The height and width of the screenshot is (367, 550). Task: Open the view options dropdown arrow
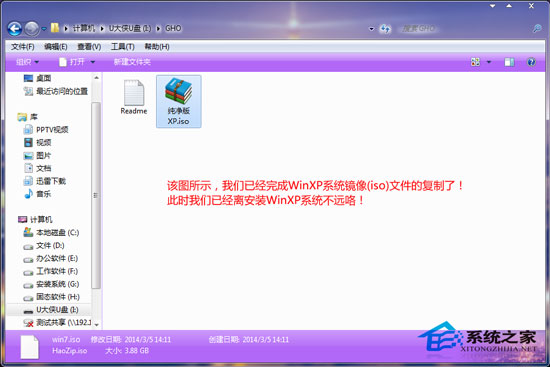[x=489, y=62]
